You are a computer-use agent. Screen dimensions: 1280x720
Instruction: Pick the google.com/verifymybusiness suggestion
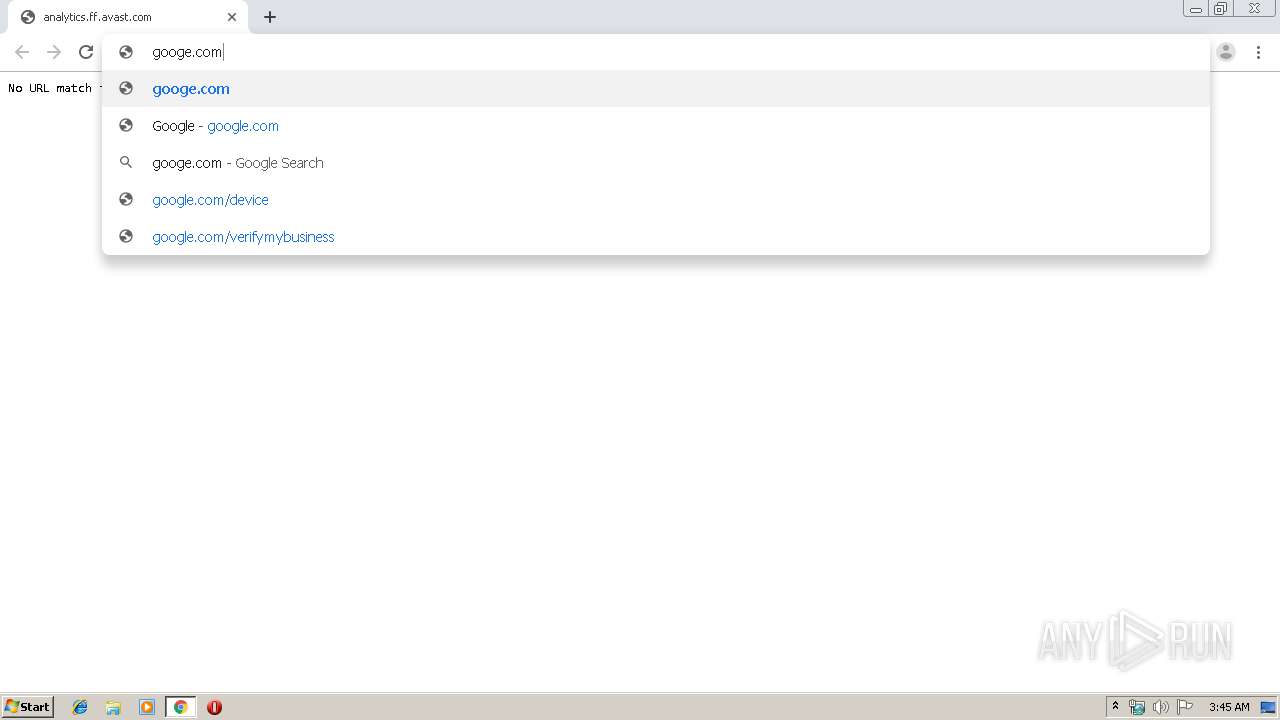[656, 237]
